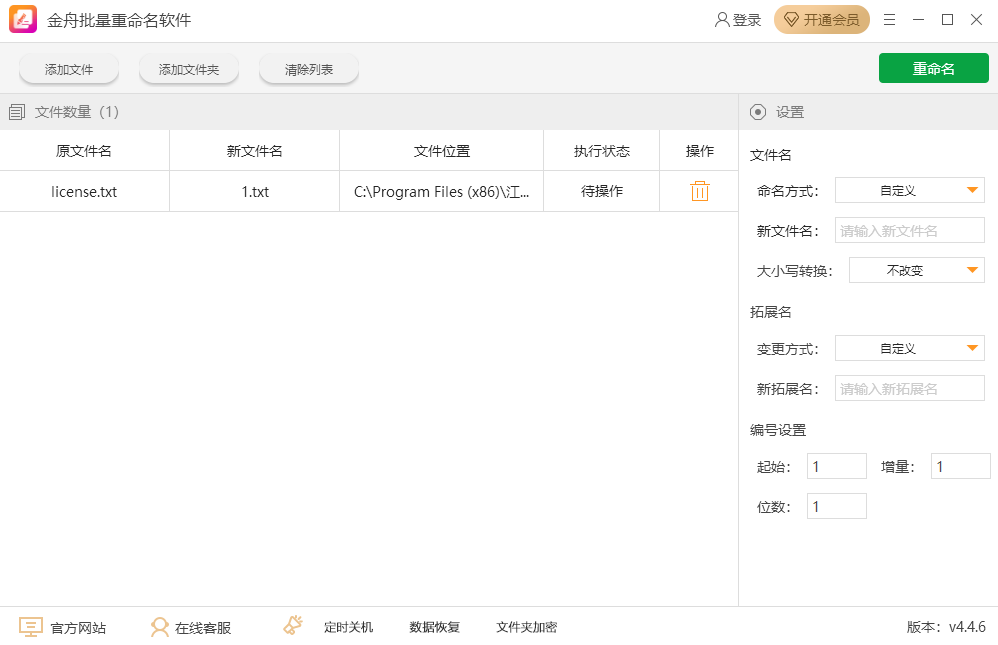Screen dimensions: 998x645
Task: Click the 开通会员 membership button
Action: (x=821, y=20)
